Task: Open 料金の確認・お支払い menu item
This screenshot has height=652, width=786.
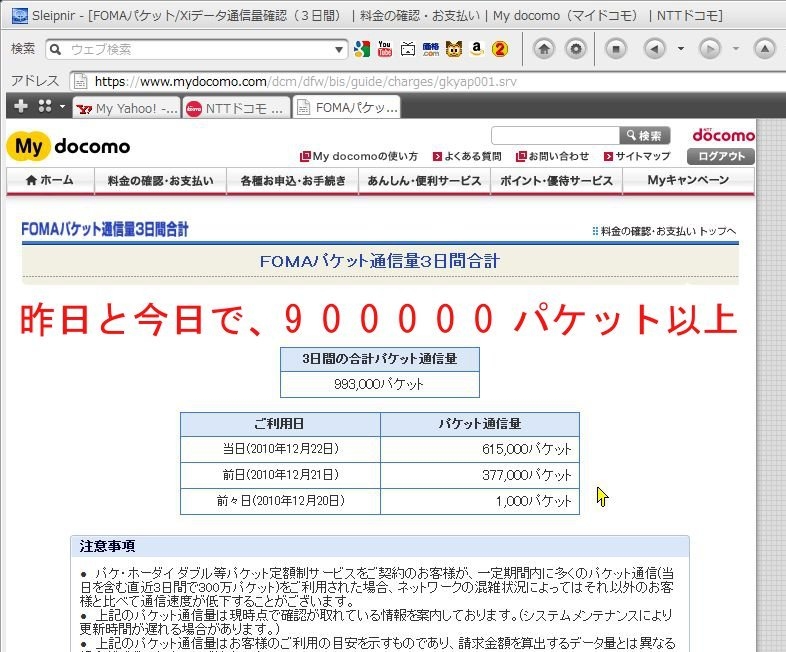Action: (160, 180)
